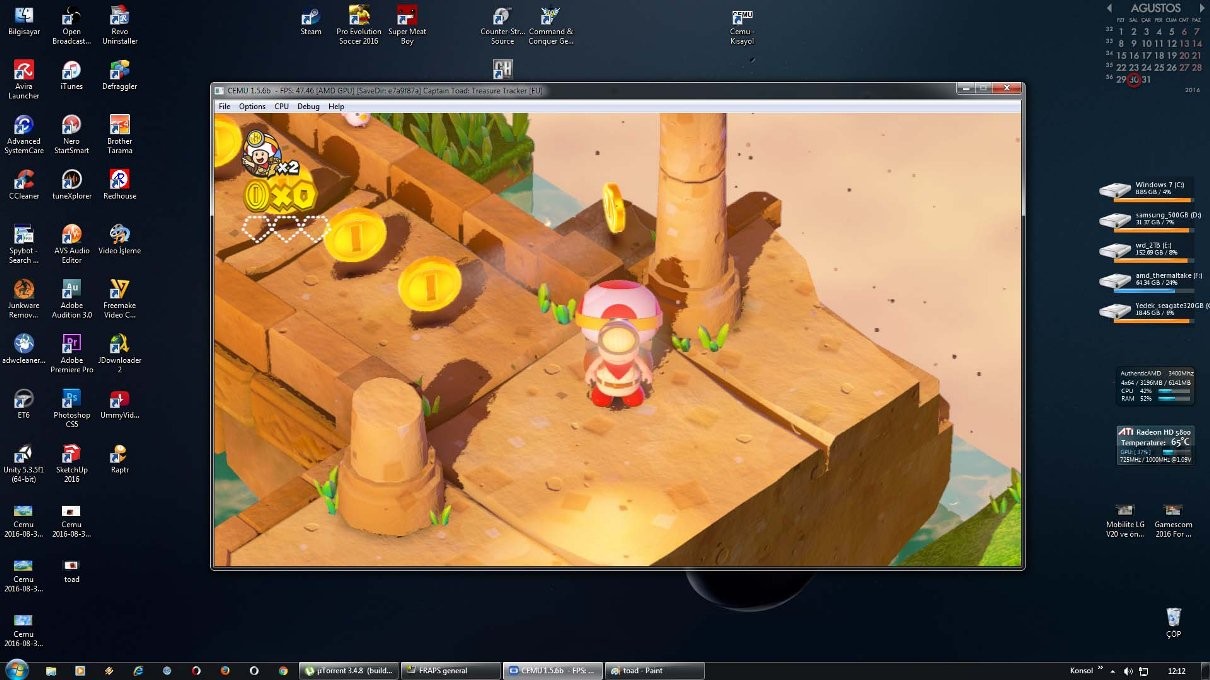This screenshot has width=1210, height=680.
Task: Click the Radeon HD 5800 temperature gadget
Action: (1155, 445)
